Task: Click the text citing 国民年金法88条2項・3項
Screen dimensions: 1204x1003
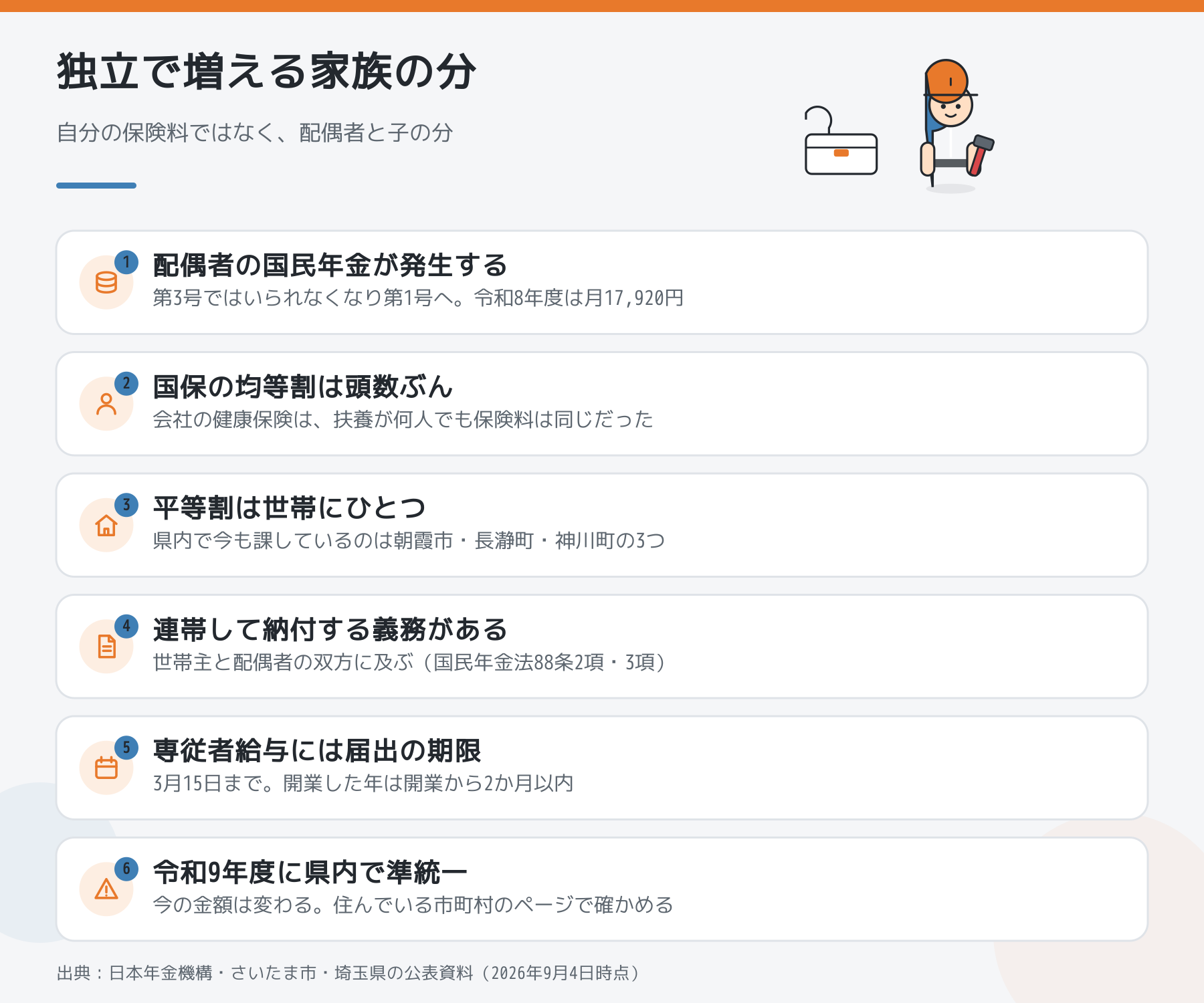Action: coord(409,662)
